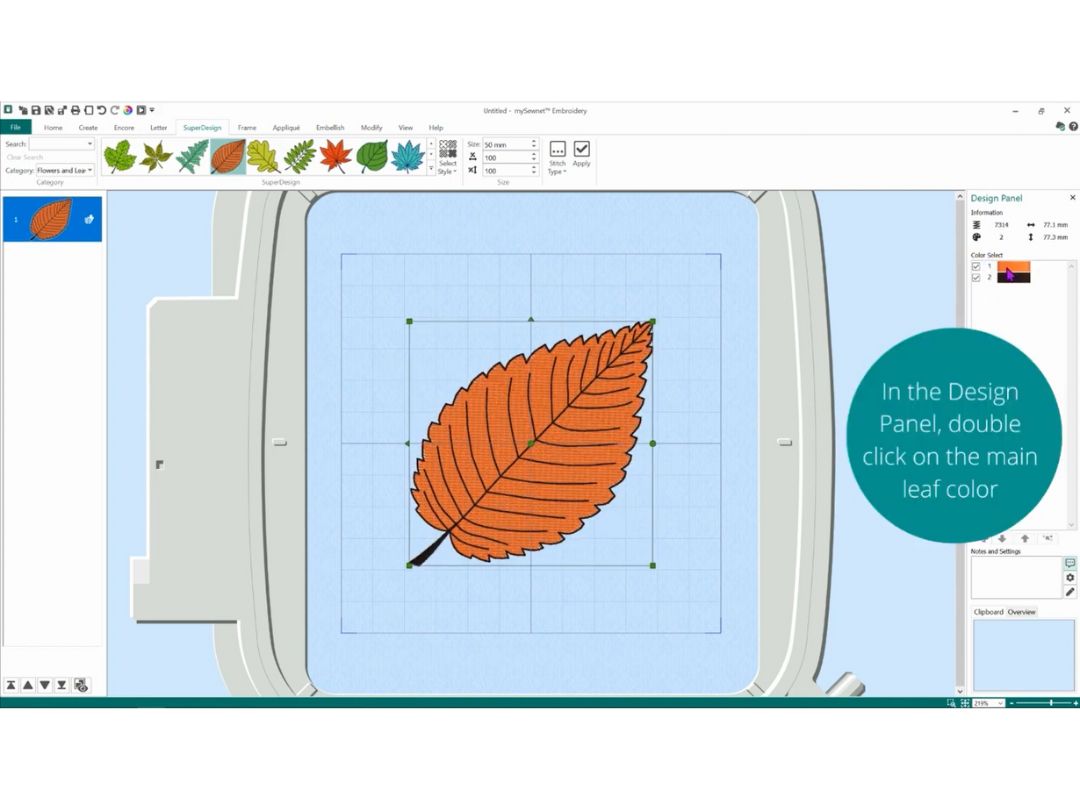Click the Apply checkmark icon
Image resolution: width=1080 pixels, height=810 pixels.
581,149
